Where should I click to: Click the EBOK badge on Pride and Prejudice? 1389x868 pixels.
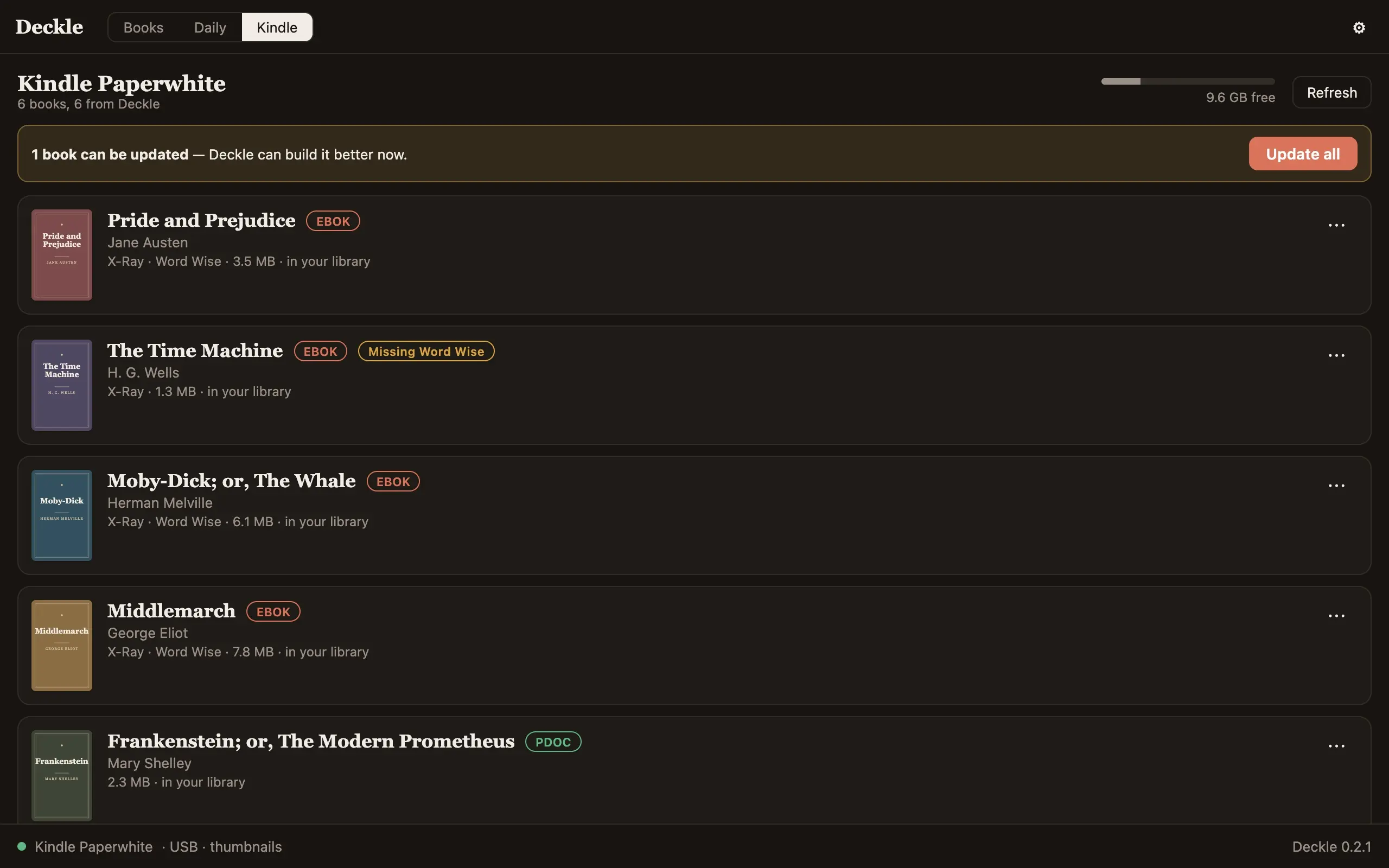[x=333, y=221]
